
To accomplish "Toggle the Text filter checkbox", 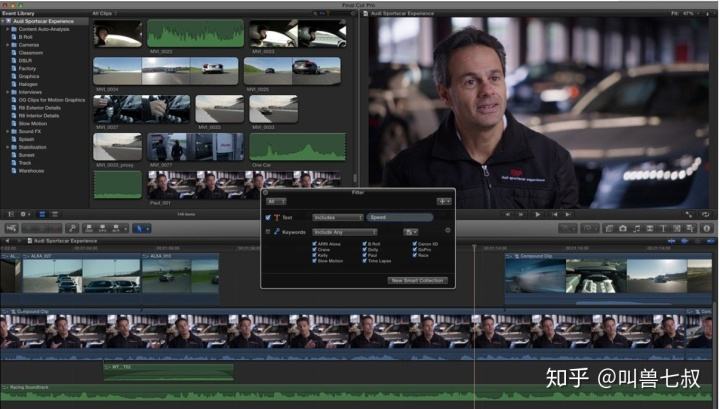I will 268,218.
